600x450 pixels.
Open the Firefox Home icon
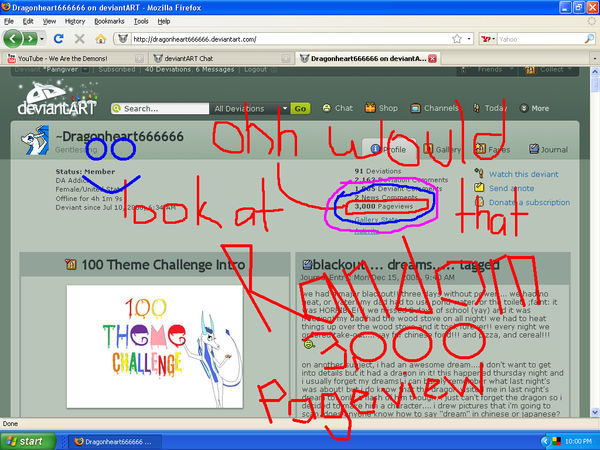pos(101,39)
